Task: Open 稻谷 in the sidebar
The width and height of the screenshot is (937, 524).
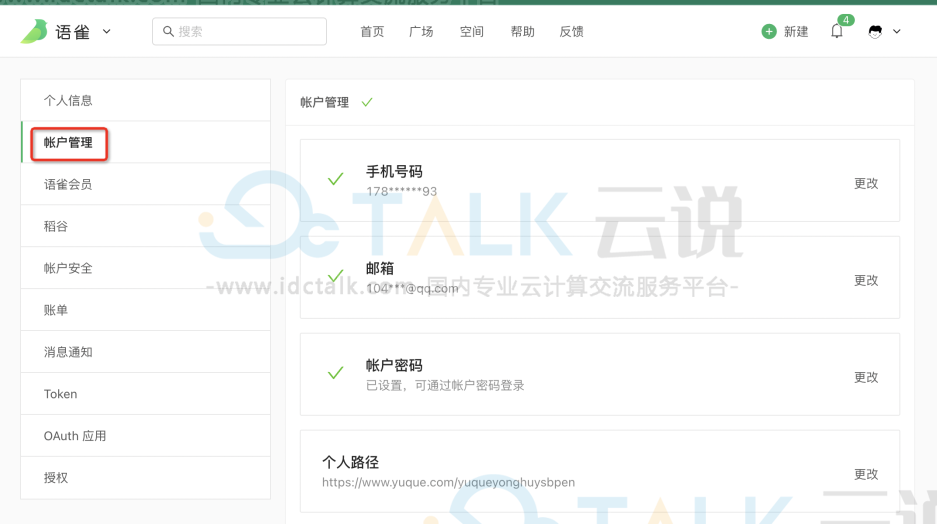Action: (145, 226)
